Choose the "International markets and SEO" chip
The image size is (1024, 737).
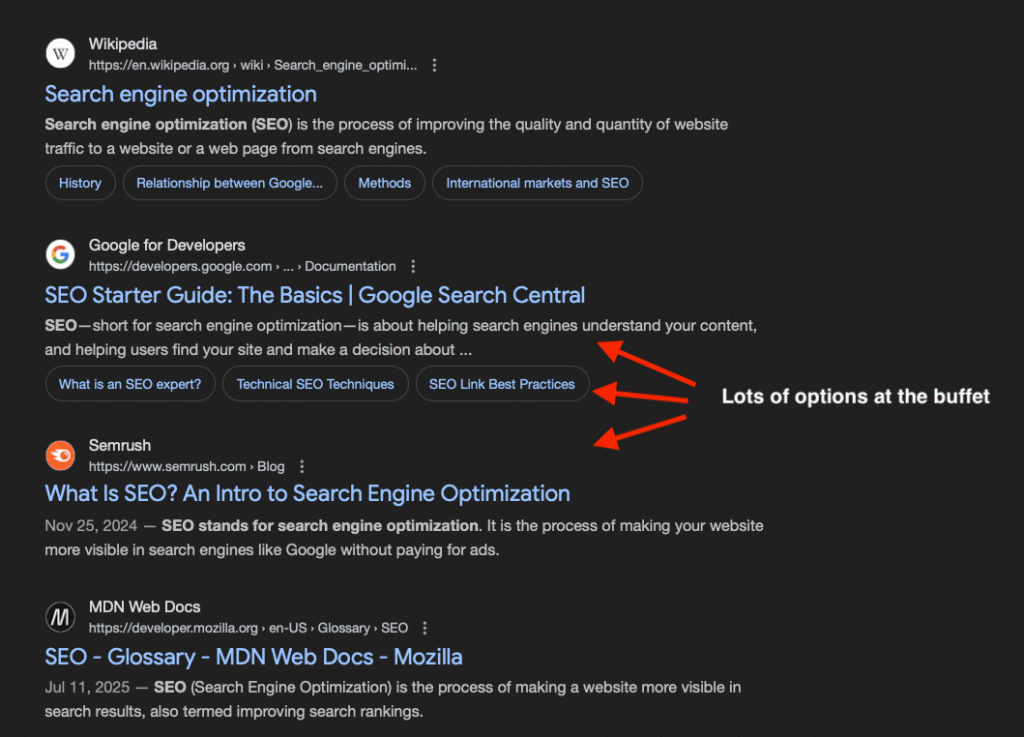(x=537, y=183)
